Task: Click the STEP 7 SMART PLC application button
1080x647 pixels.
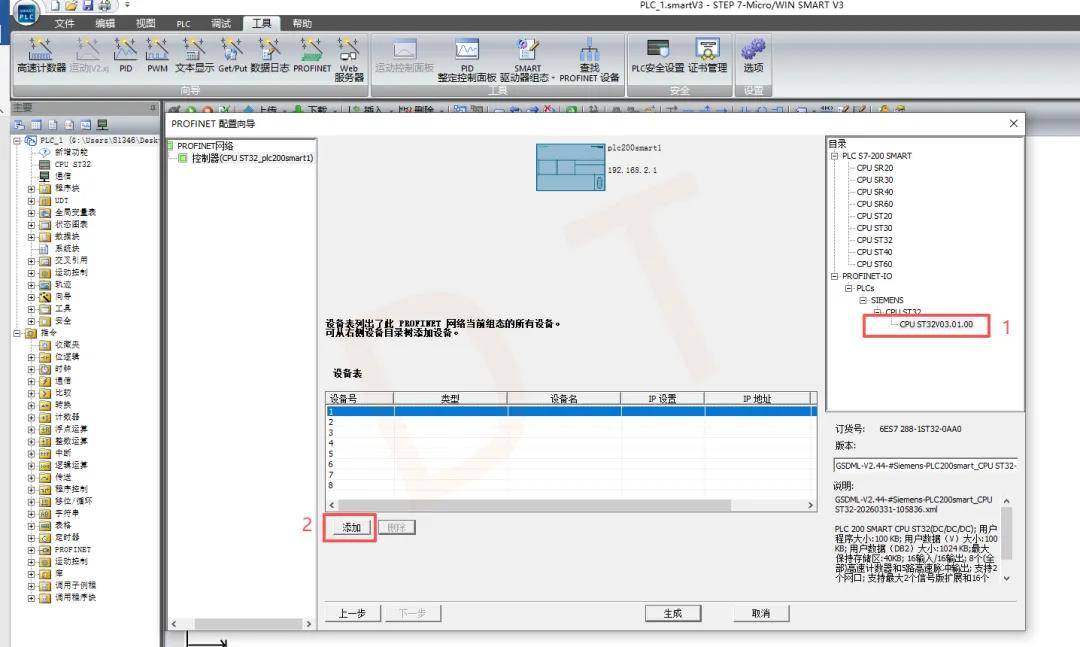Action: pos(26,14)
